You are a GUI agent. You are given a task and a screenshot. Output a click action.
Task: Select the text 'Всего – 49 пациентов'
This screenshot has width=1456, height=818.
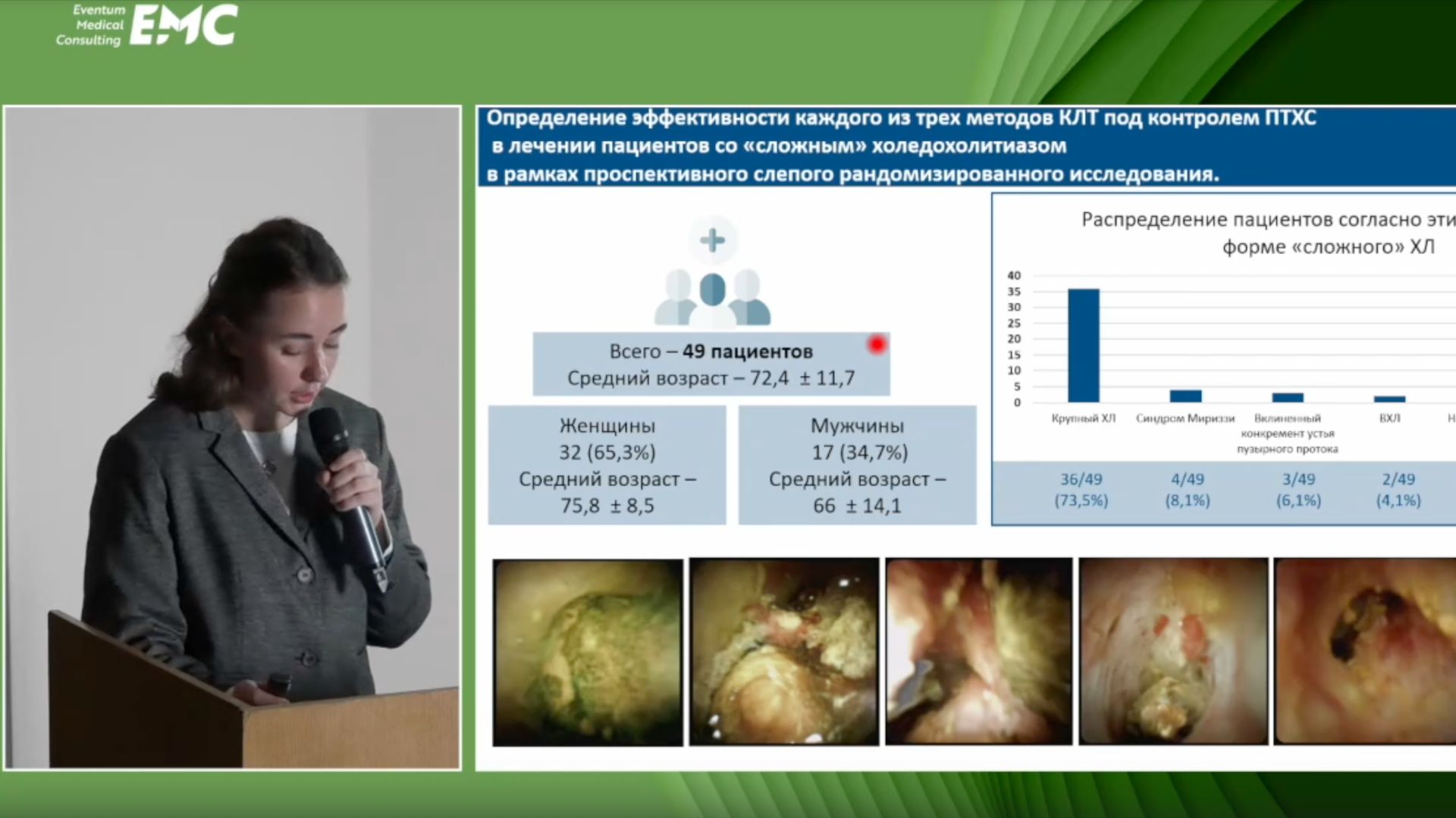(x=711, y=352)
